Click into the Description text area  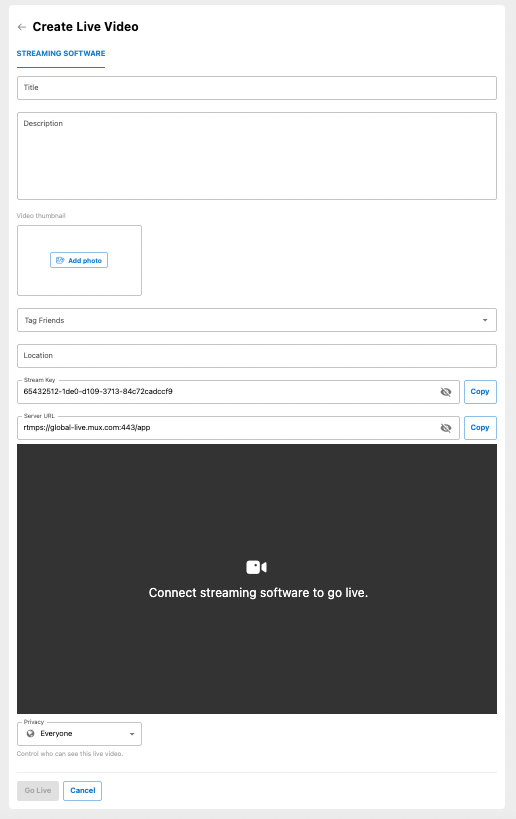(256, 156)
